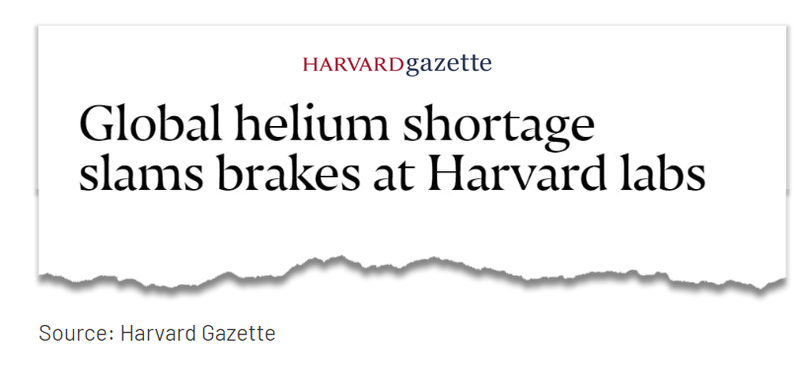Click the word helium in headline
The width and height of the screenshot is (800, 384).
click(x=313, y=123)
